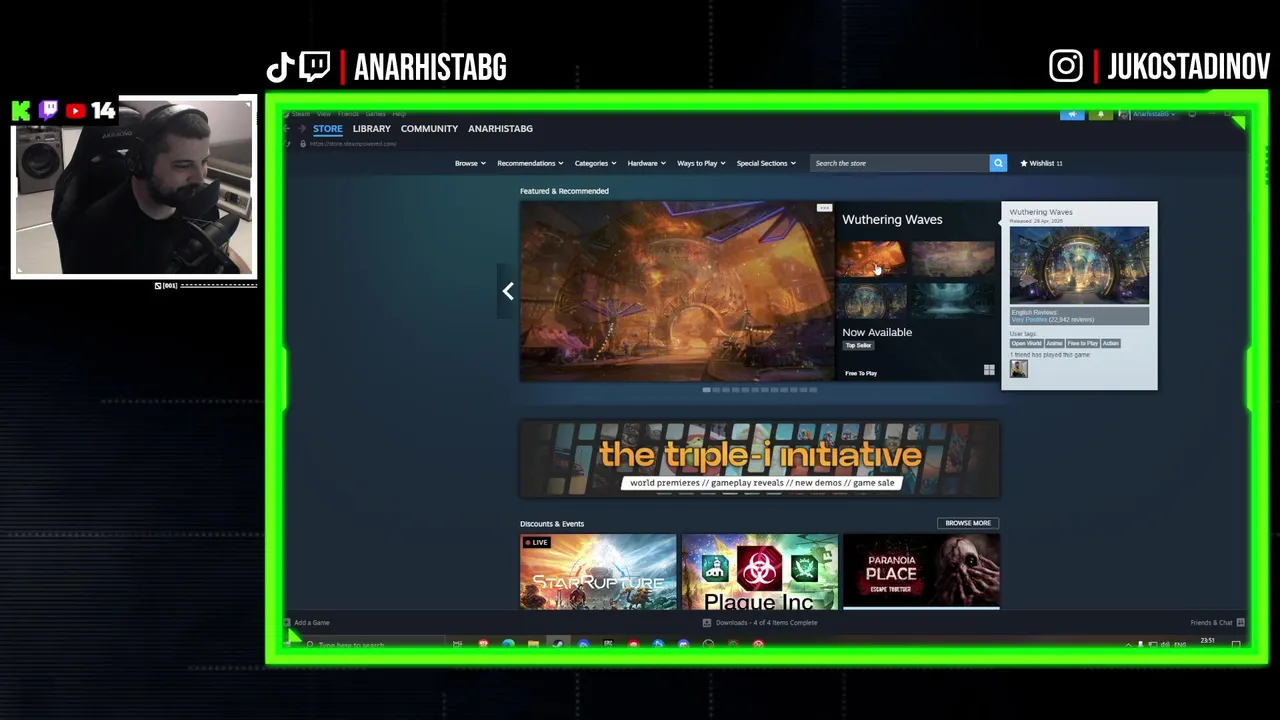Click the Wuthering Waves title text

click(892, 219)
